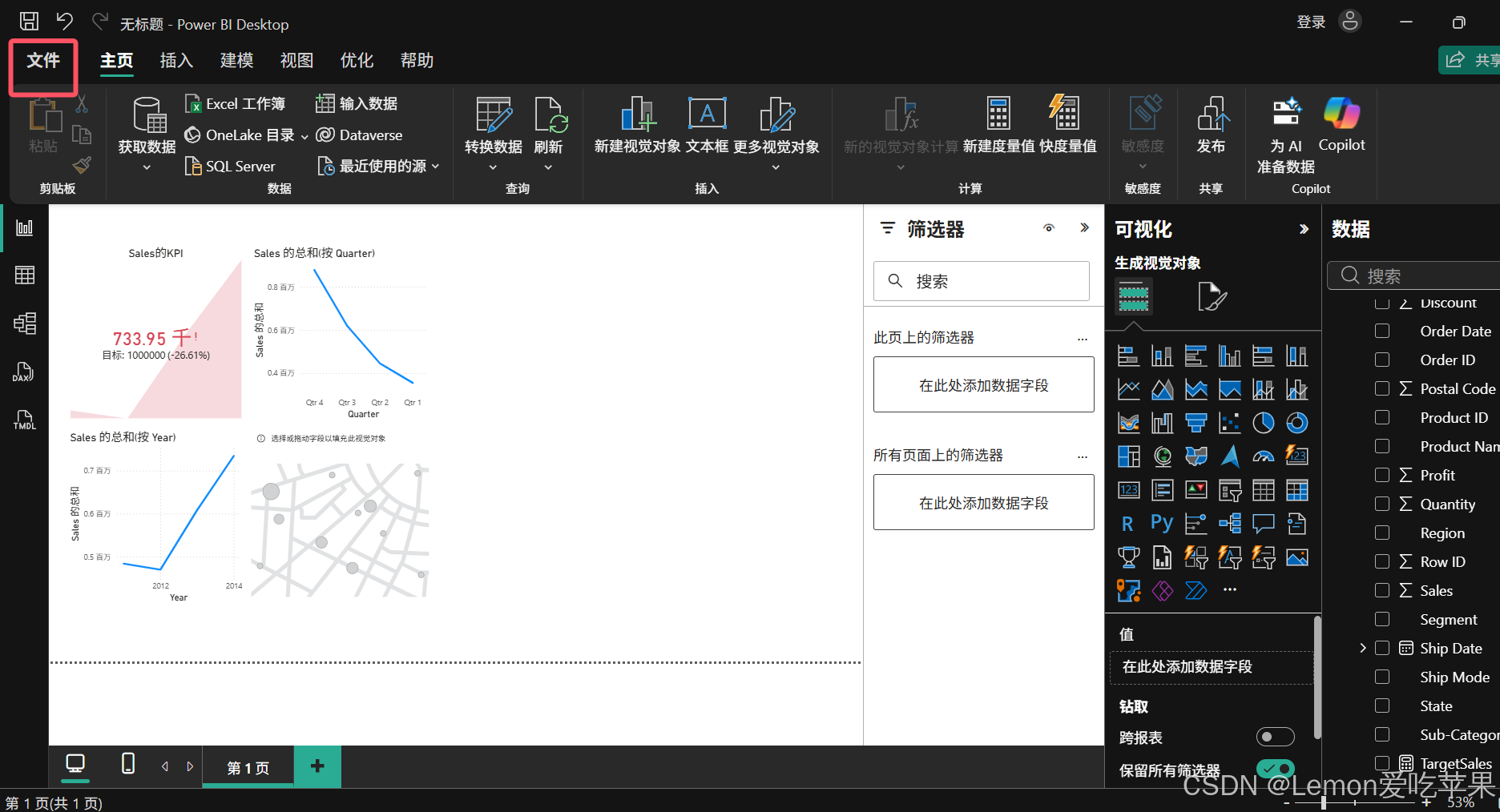Select the pie chart visual icon

point(1264,423)
